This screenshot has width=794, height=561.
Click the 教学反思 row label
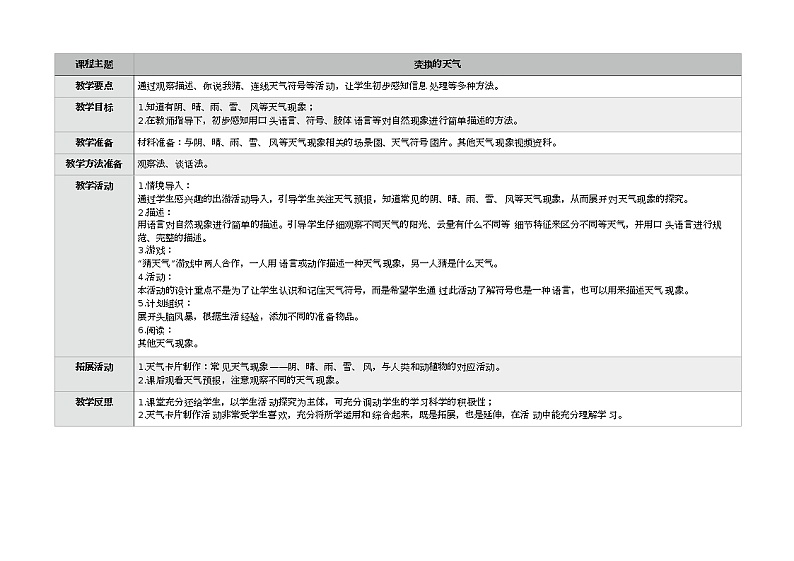click(94, 401)
